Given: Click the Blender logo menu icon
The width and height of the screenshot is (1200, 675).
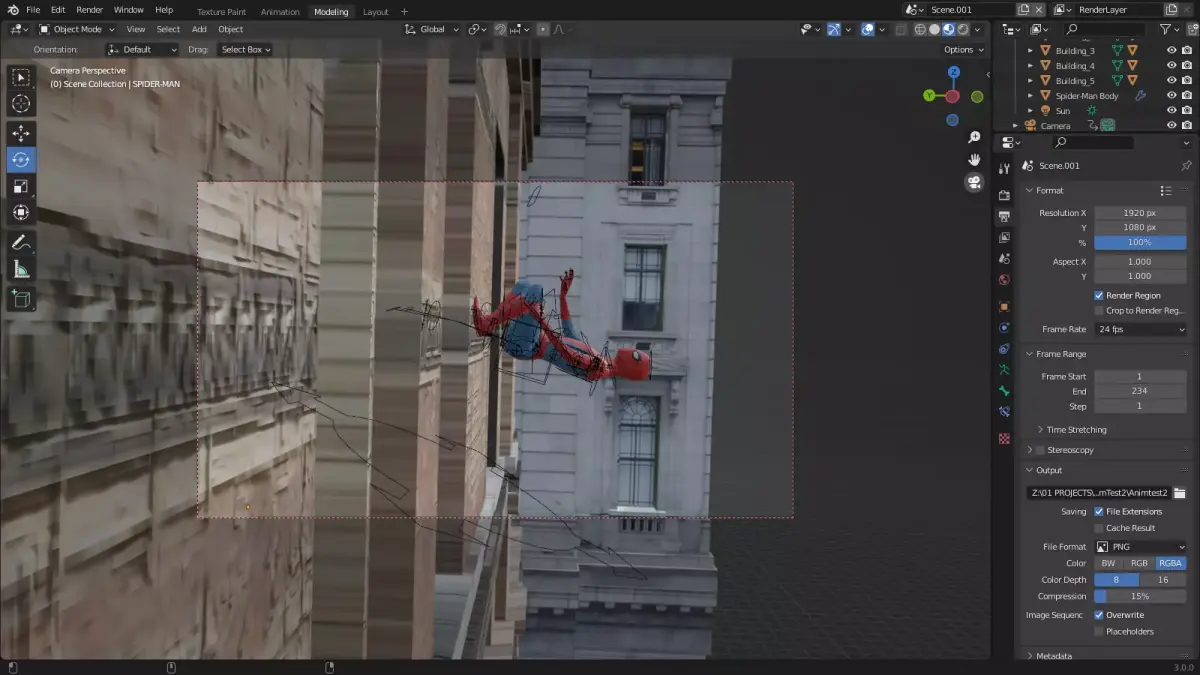Looking at the screenshot, I should tap(12, 10).
